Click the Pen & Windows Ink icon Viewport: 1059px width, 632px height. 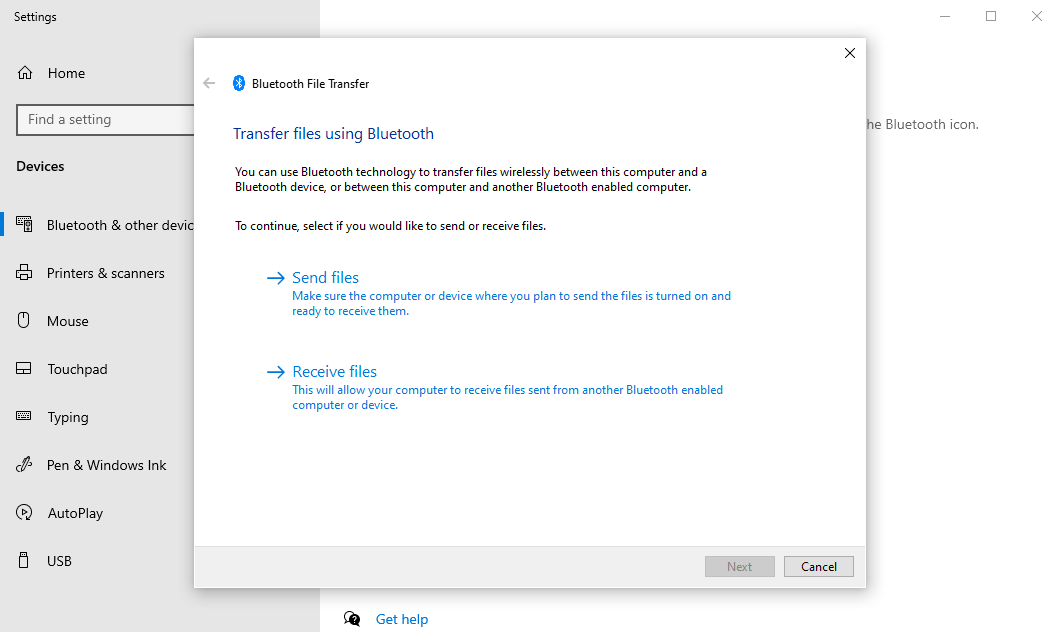pos(24,465)
